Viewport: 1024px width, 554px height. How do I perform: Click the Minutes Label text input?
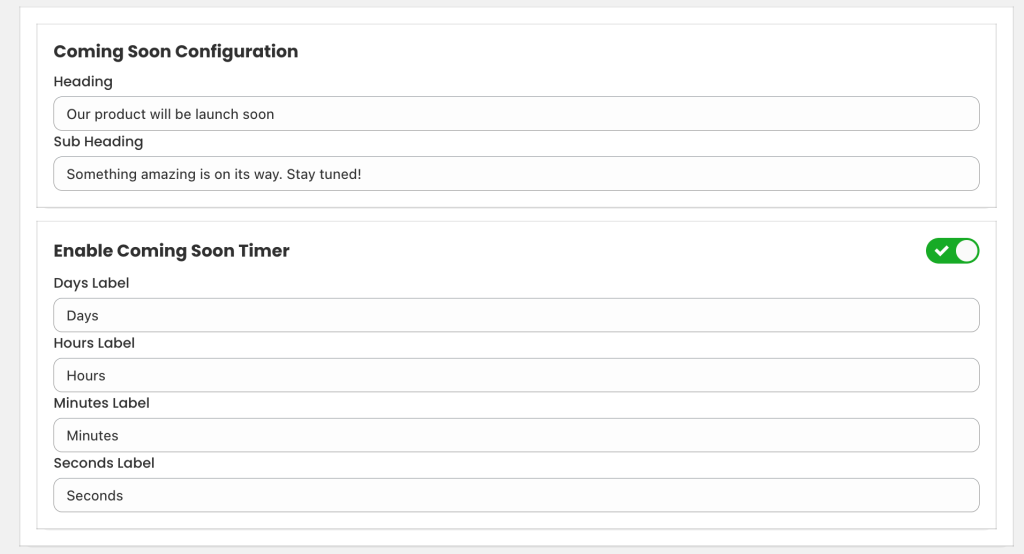point(516,435)
